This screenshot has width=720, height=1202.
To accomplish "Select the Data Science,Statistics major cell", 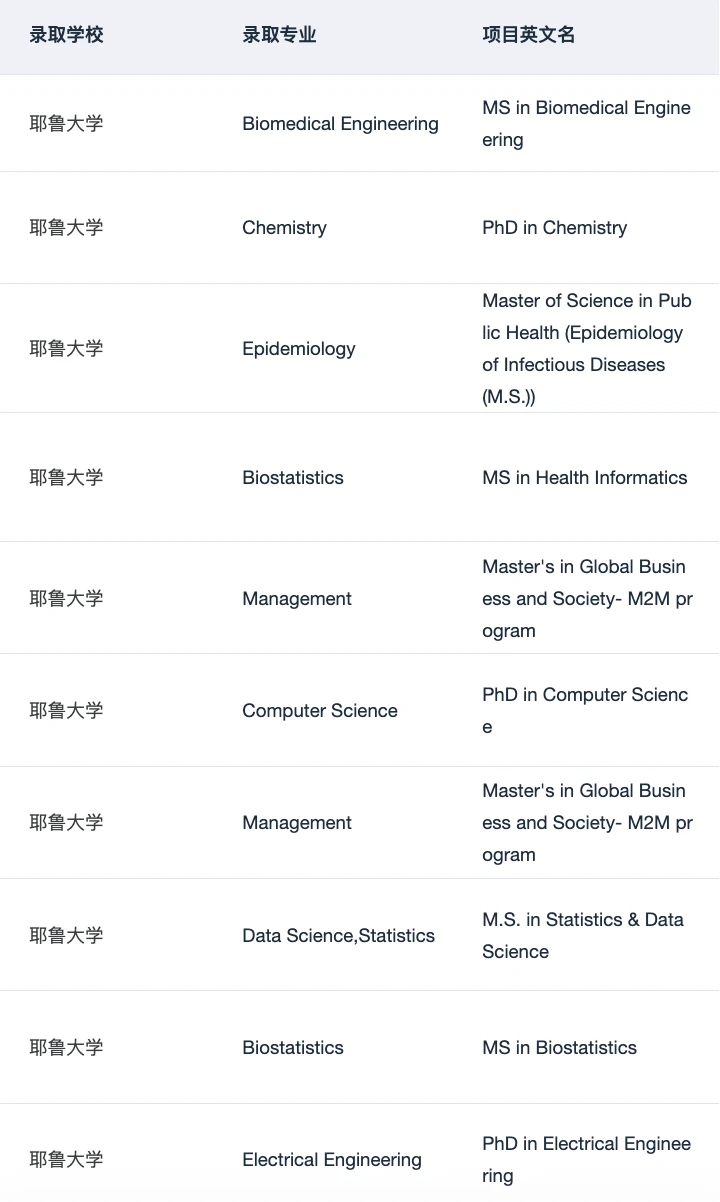I will coord(338,936).
